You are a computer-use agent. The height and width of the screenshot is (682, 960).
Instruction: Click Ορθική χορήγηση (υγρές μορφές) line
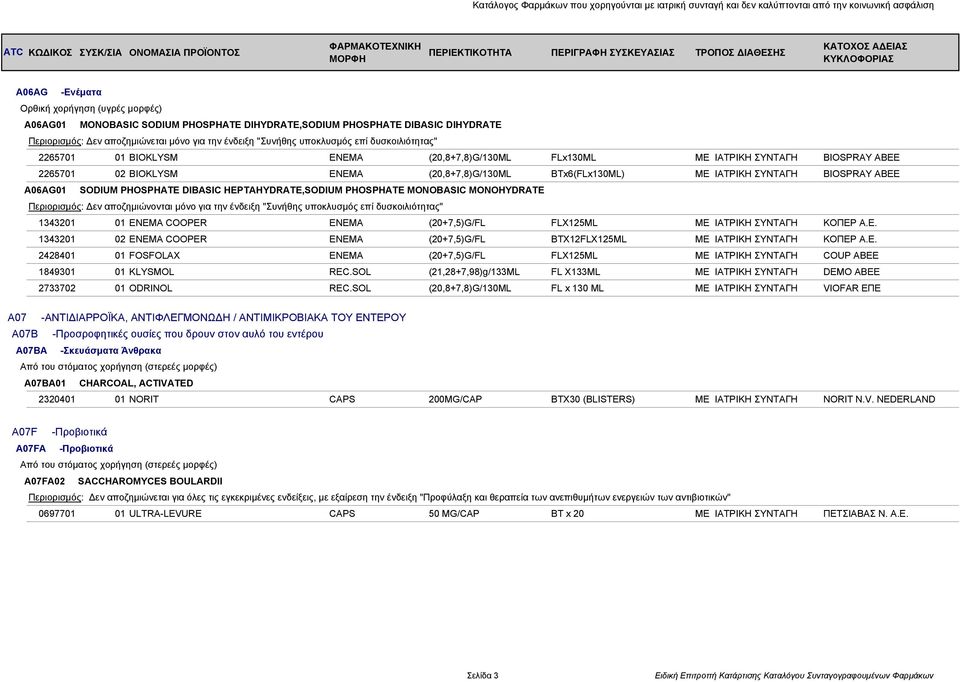tap(91, 108)
